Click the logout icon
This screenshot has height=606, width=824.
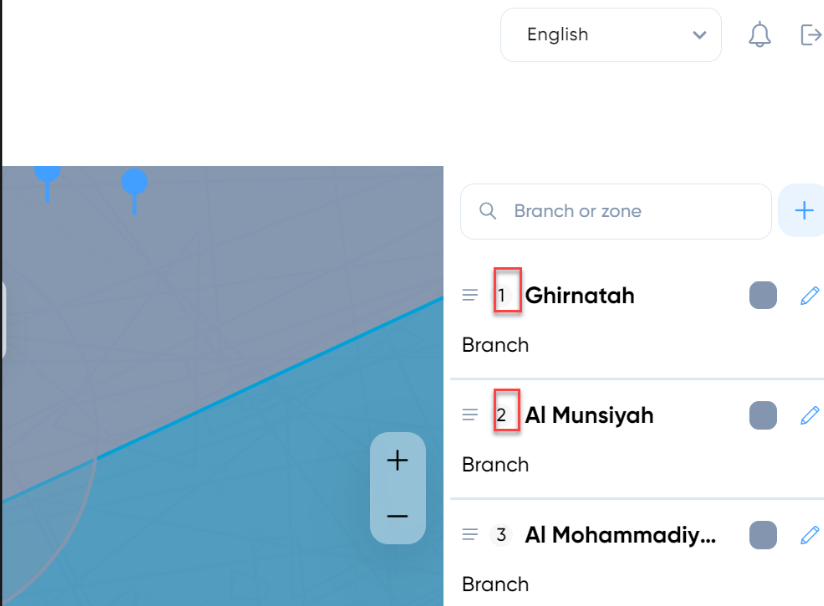pos(811,35)
